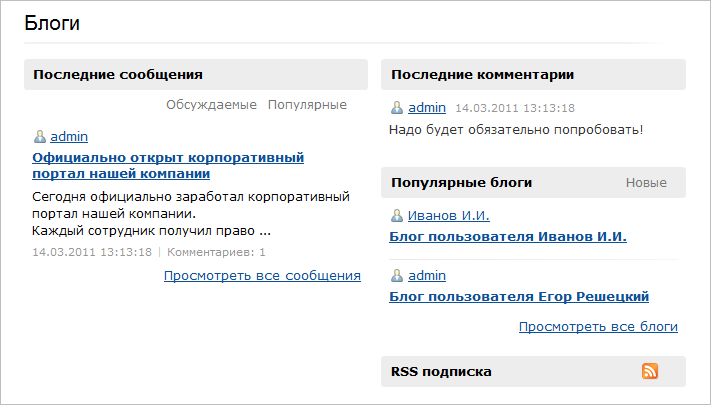This screenshot has width=711, height=405.
Task: Click the orange RSS feed icon
Action: click(650, 371)
